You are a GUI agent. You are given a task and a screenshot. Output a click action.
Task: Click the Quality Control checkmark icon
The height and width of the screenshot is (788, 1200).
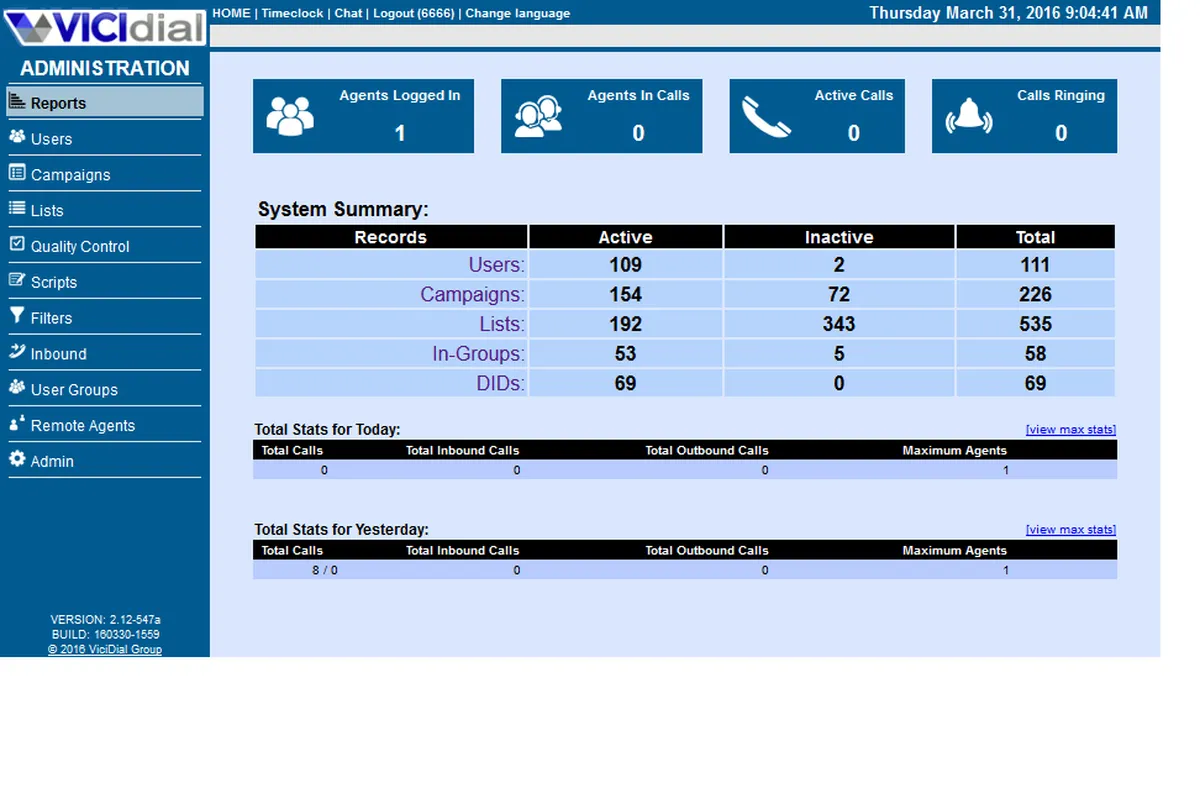[17, 245]
